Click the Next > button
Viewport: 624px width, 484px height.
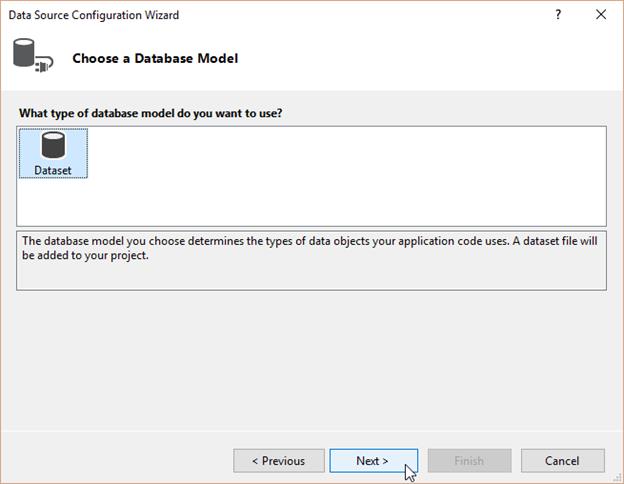coord(374,461)
